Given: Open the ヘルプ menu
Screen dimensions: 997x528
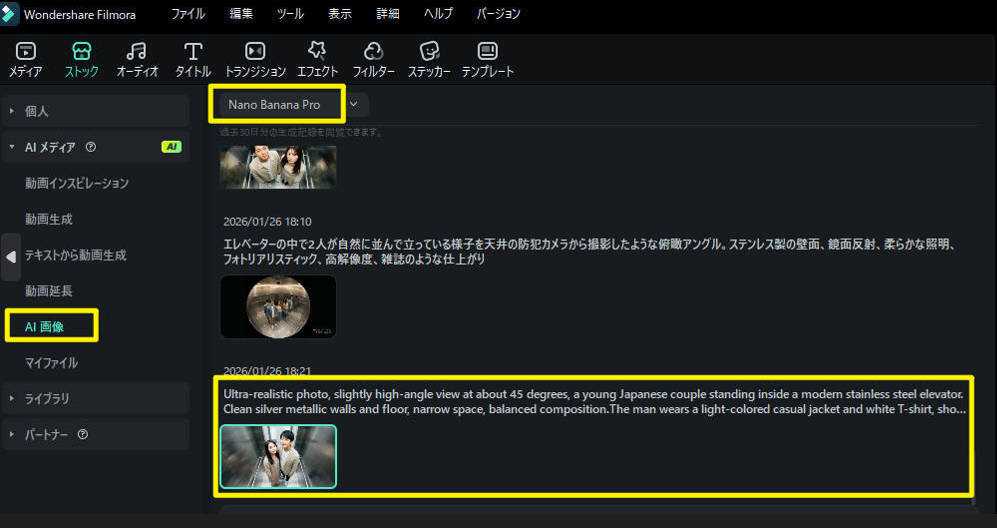Looking at the screenshot, I should point(438,13).
